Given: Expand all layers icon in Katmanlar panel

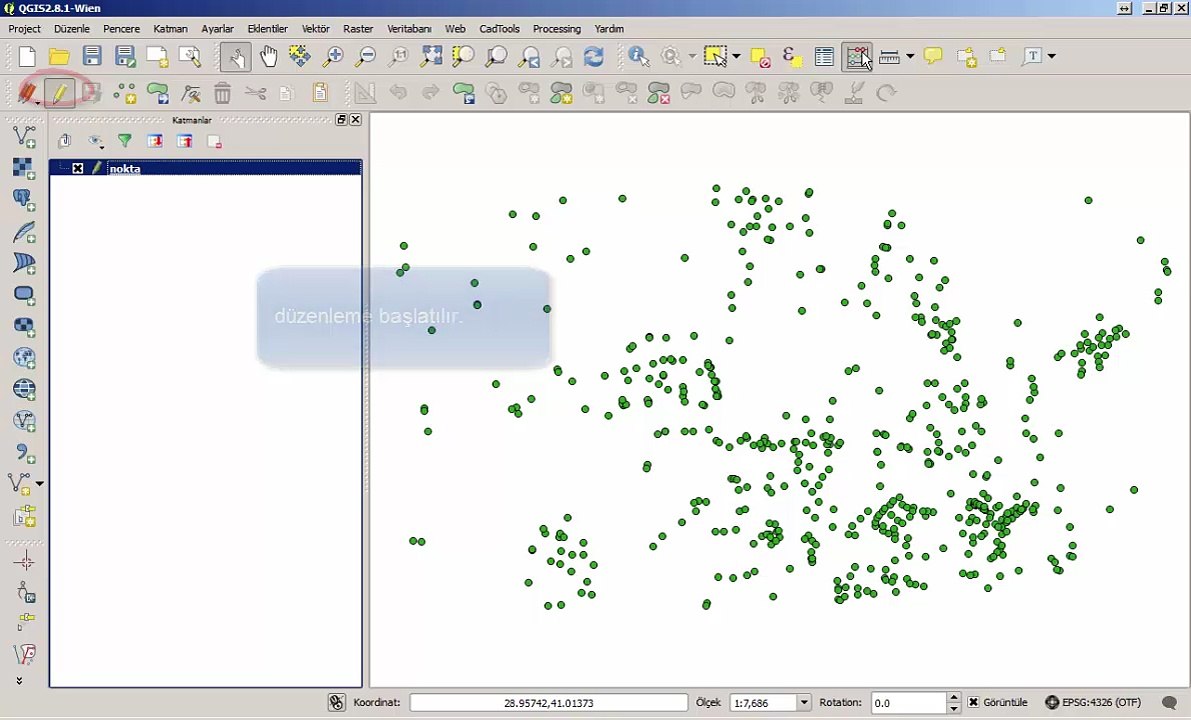Looking at the screenshot, I should (155, 141).
